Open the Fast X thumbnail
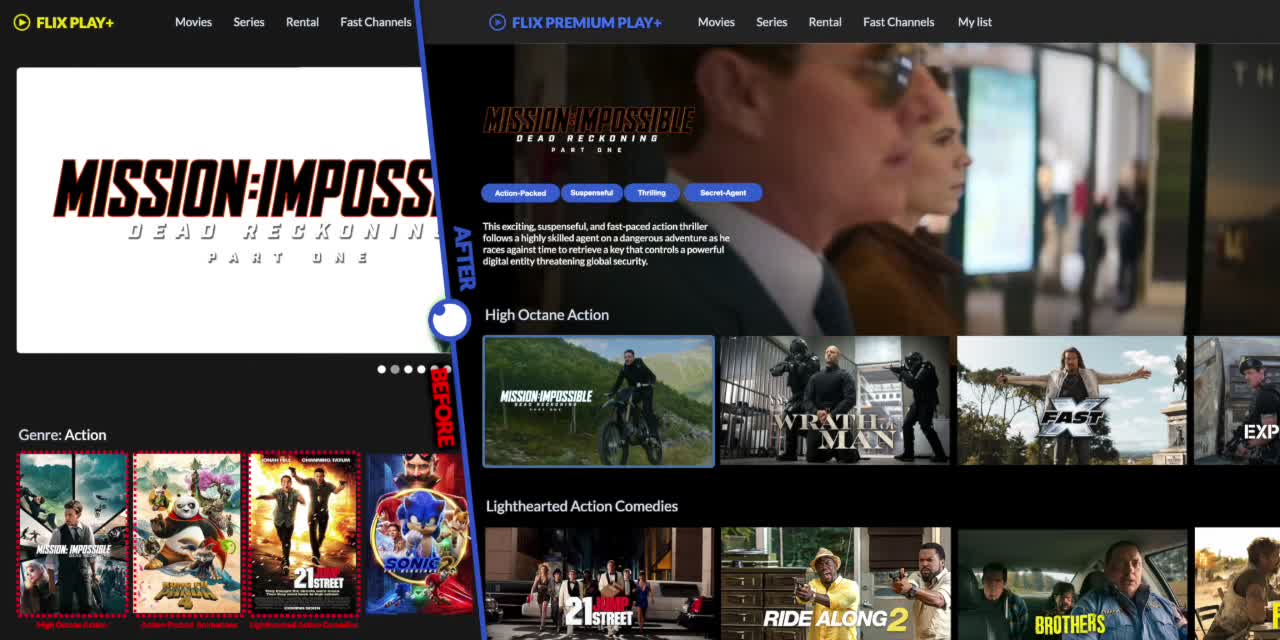 (1072, 401)
